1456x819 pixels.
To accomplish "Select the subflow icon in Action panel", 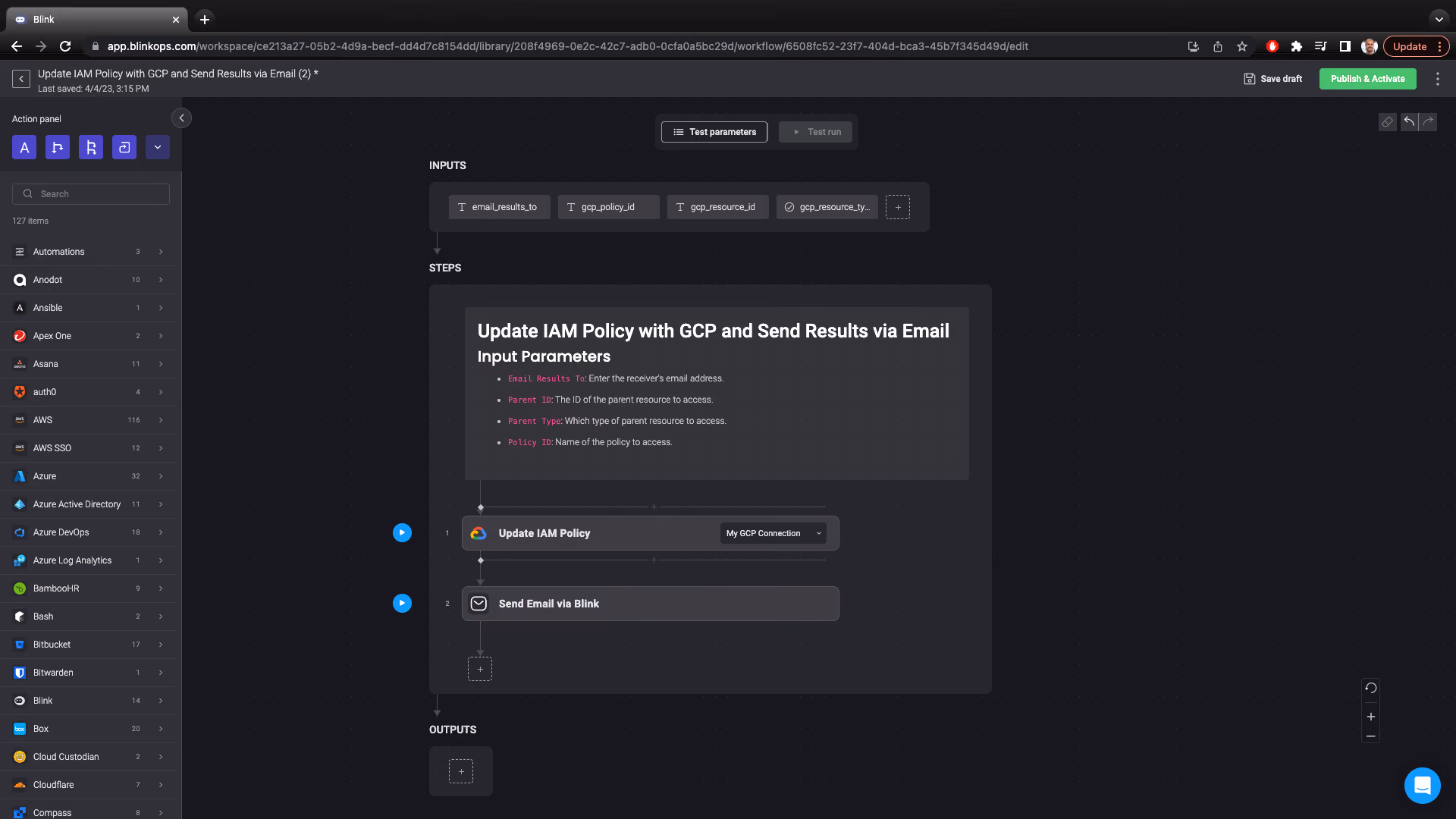I will 91,147.
